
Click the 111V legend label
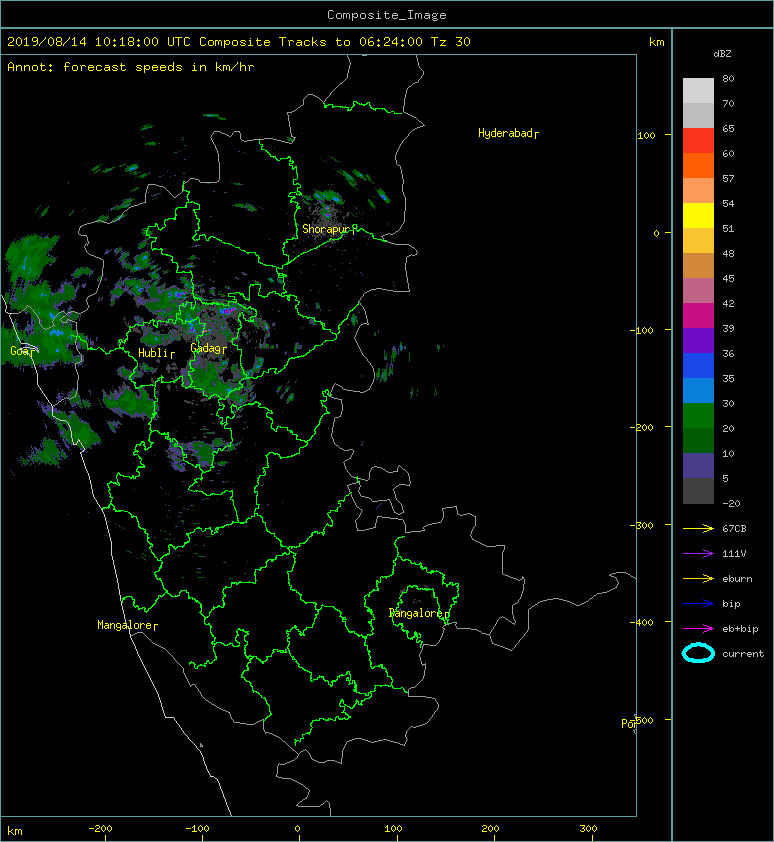click(x=734, y=554)
